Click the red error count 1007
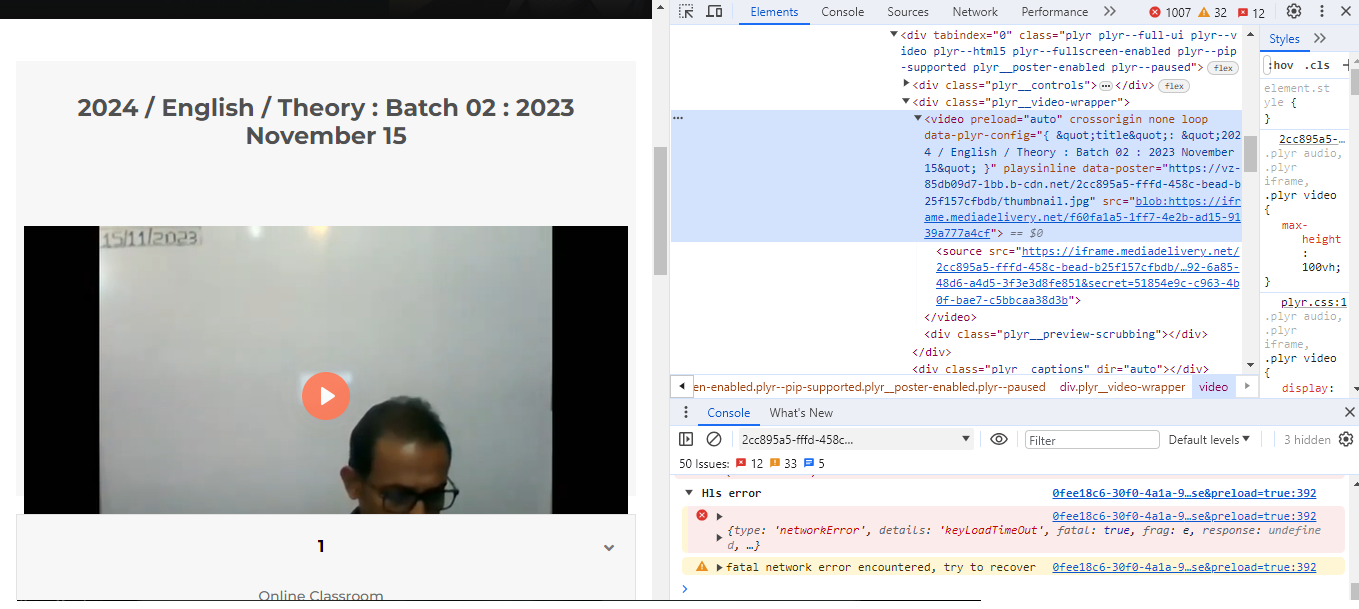Viewport: 1359px width, 609px height. coord(1170,13)
